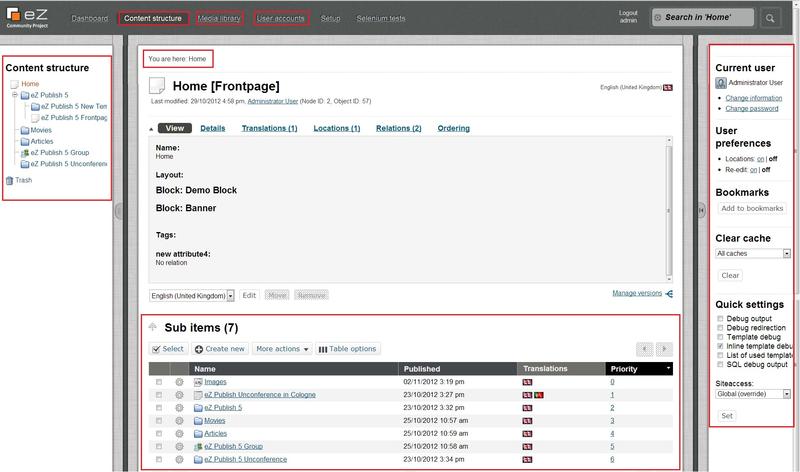Open the gear menu for Articles row
The image size is (800, 472).
tap(179, 433)
